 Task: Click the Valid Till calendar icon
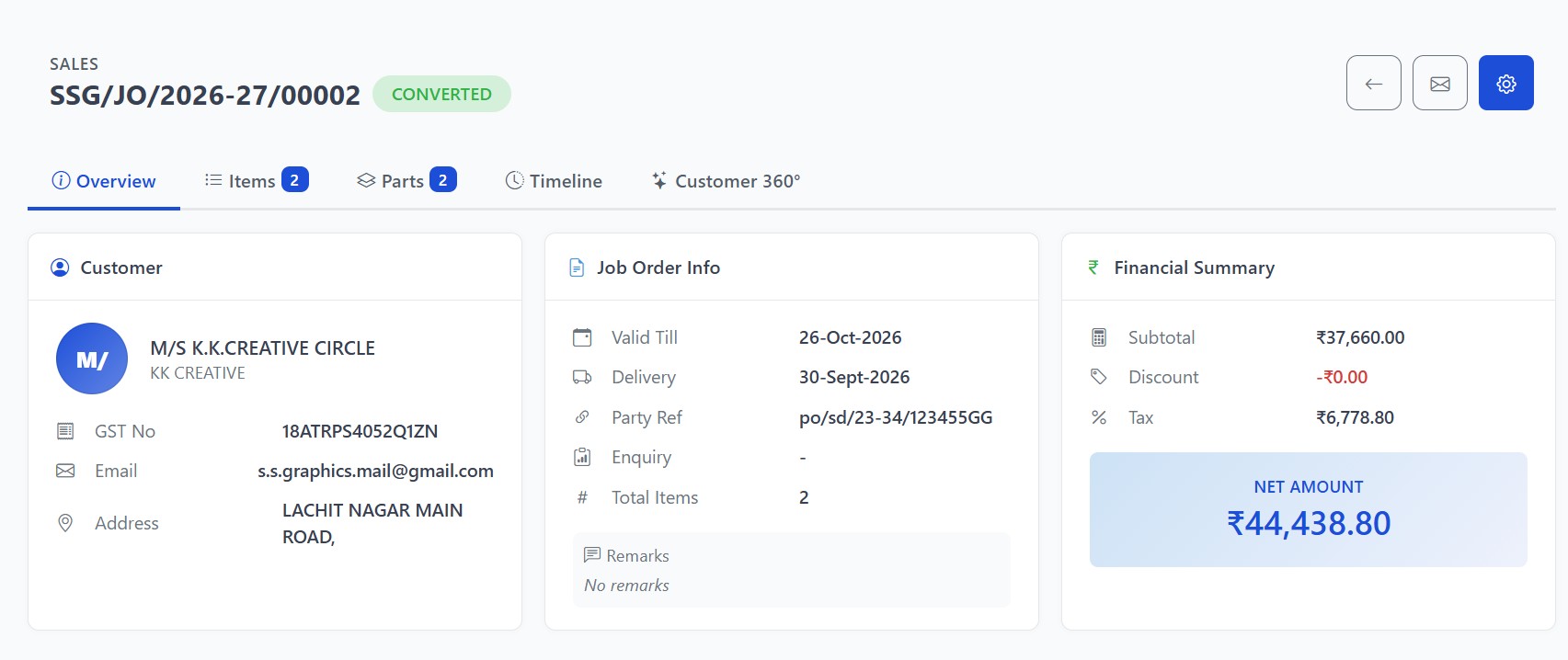point(582,337)
